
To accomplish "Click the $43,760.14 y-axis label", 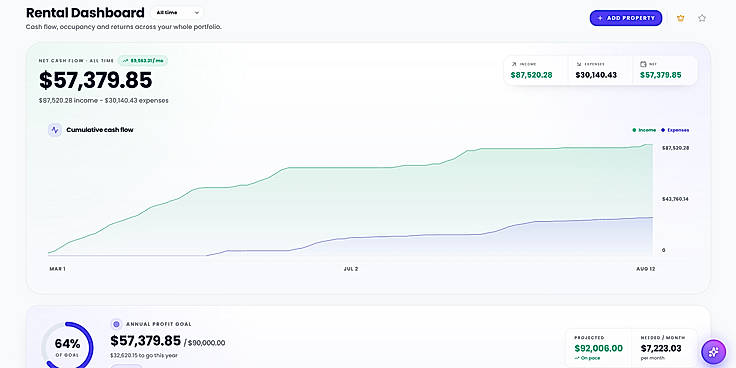I will tap(675, 199).
